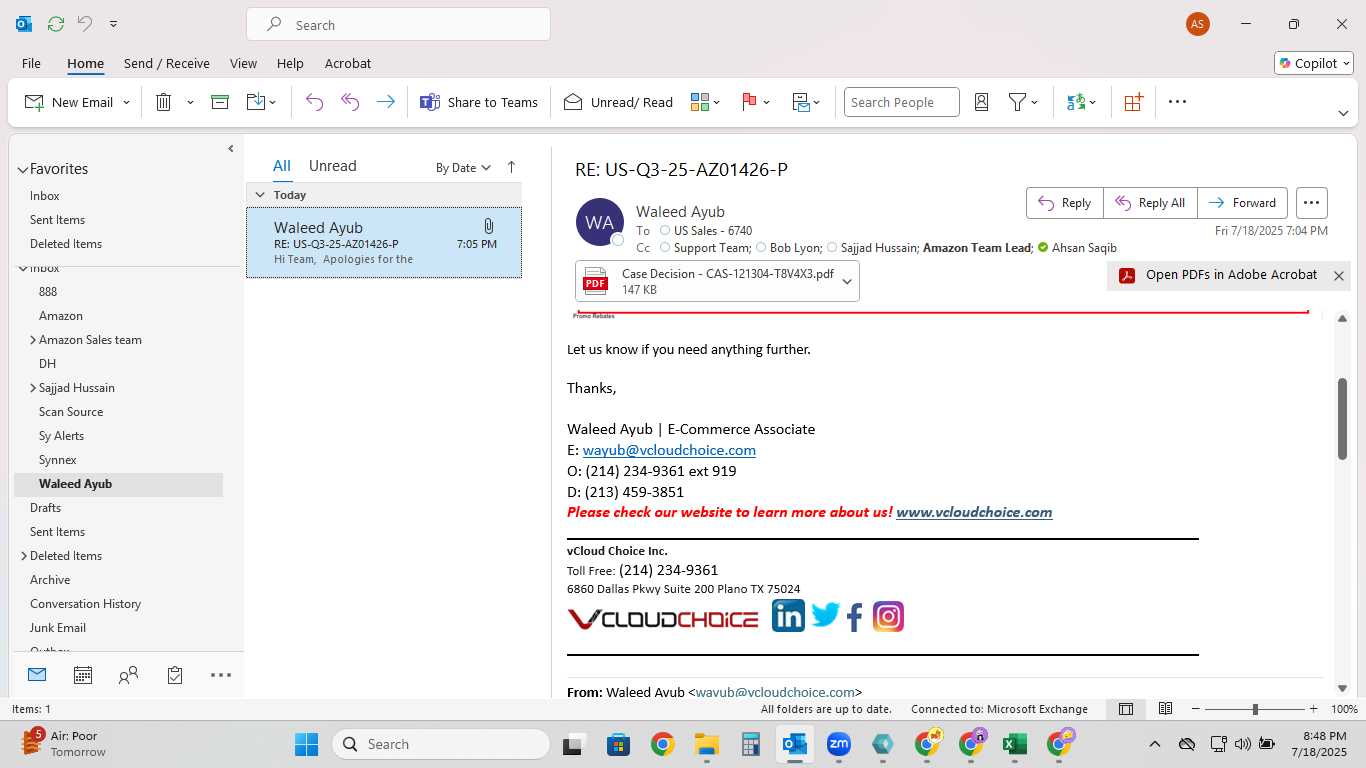This screenshot has width=1366, height=768.
Task: Open the Copilot dropdown
Action: [x=1315, y=63]
